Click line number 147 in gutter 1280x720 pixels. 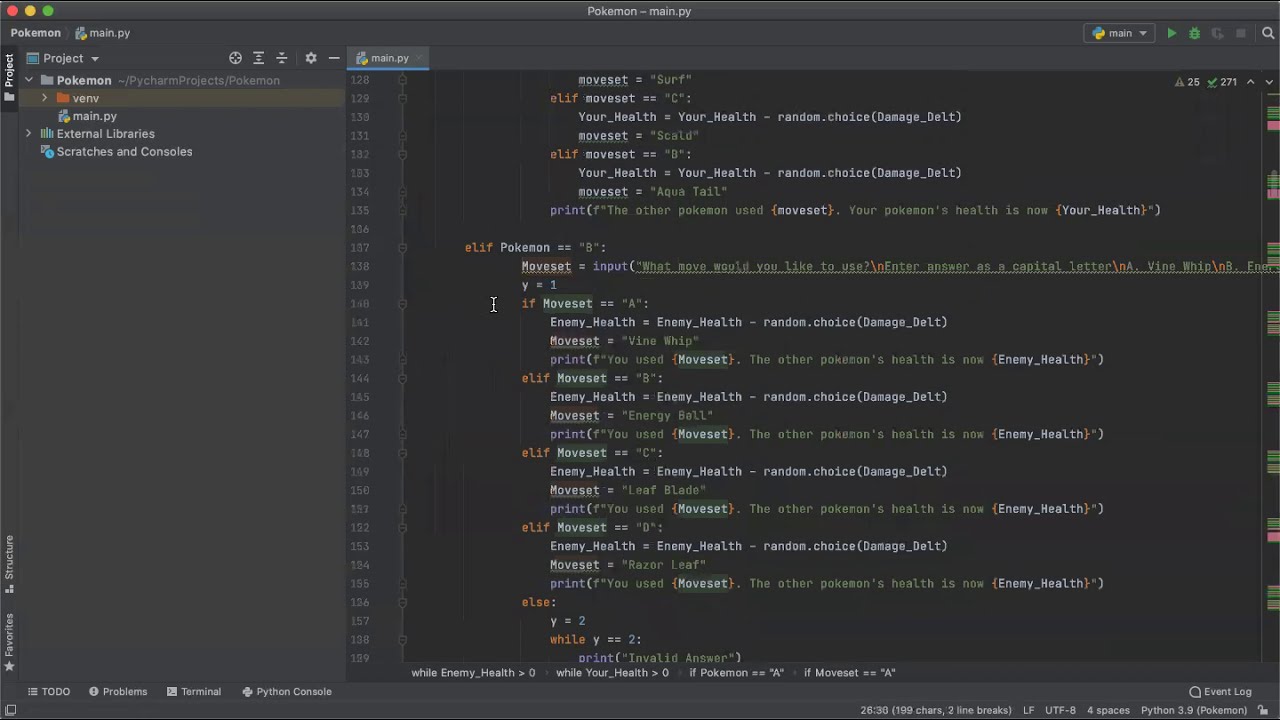tap(360, 435)
